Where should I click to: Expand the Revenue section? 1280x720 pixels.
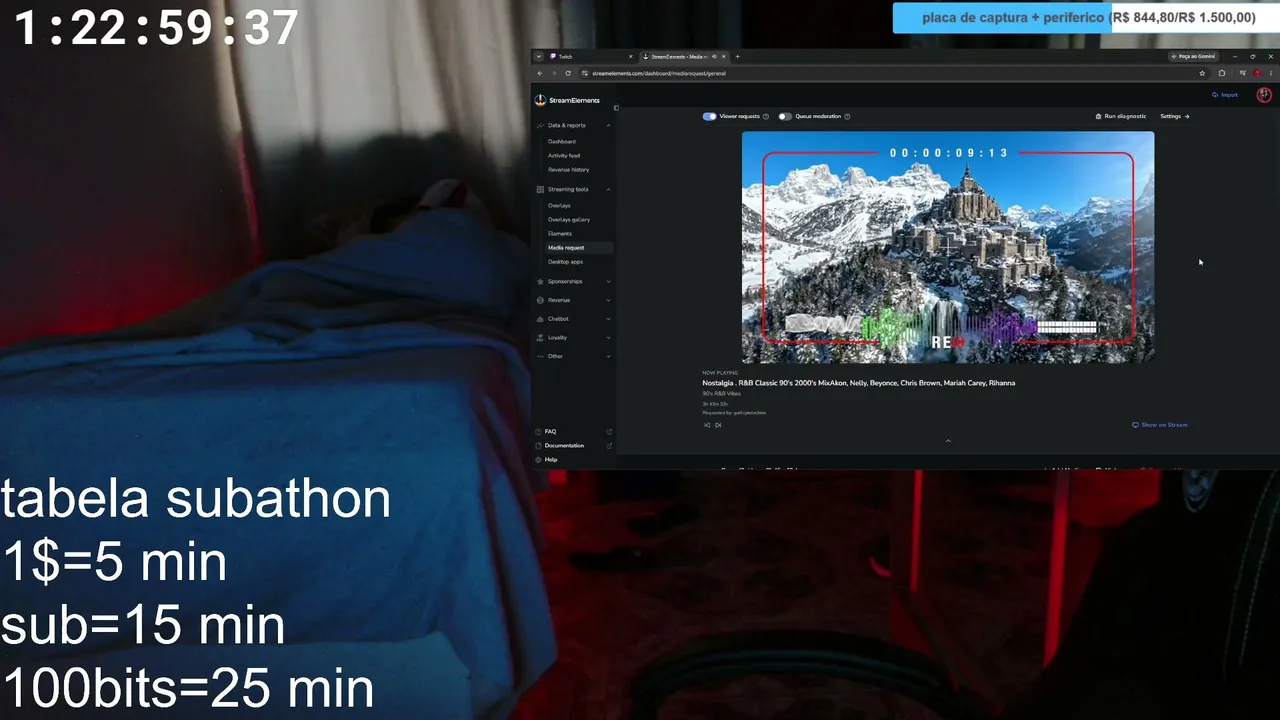609,300
